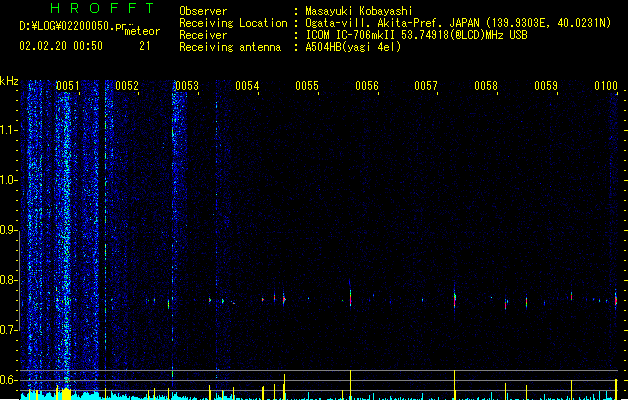Click the Observer label
The height and width of the screenshot is (400, 629).
(203, 11)
